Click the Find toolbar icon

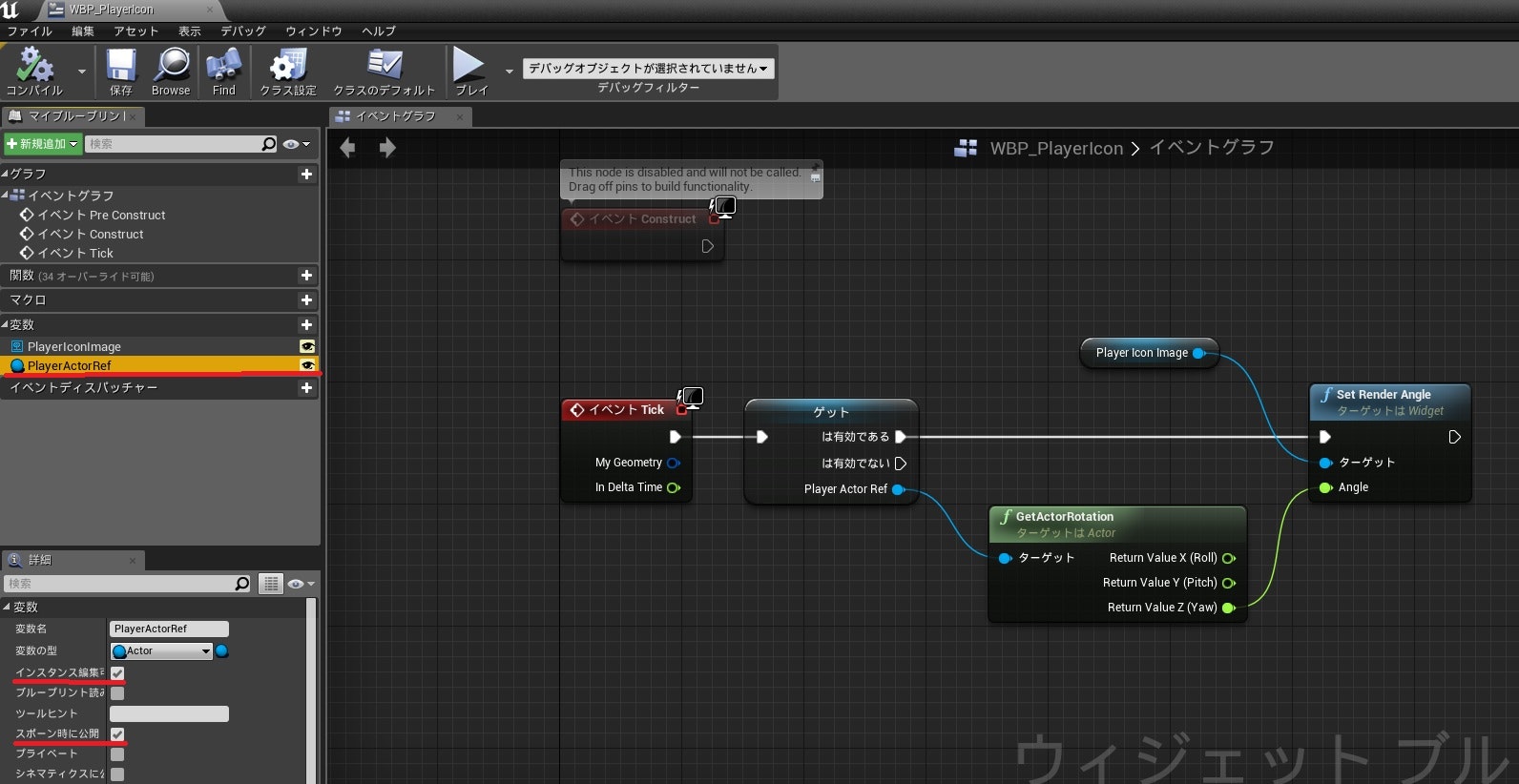click(223, 72)
